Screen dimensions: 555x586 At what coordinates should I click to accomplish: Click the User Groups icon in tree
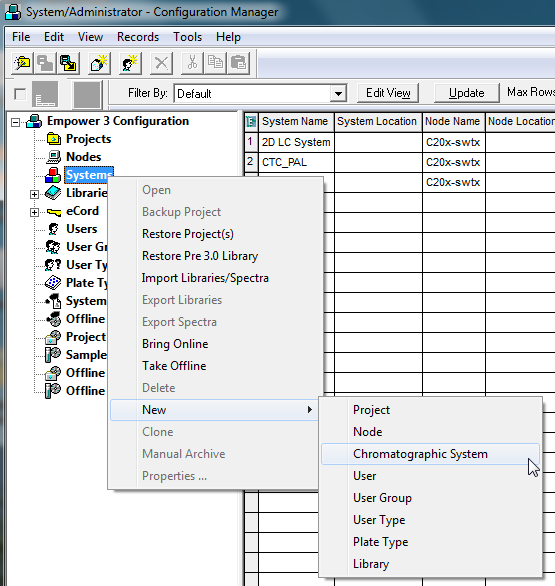click(x=53, y=247)
